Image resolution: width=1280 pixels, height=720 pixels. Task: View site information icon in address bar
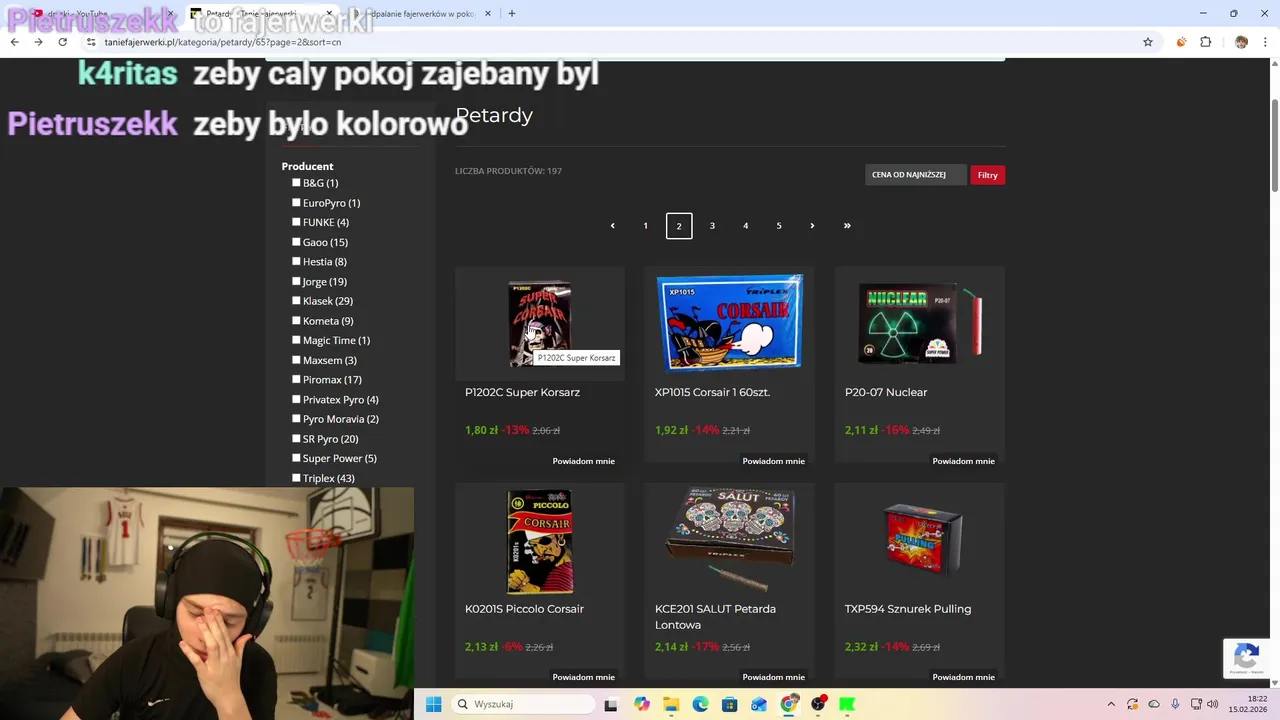[x=91, y=42]
